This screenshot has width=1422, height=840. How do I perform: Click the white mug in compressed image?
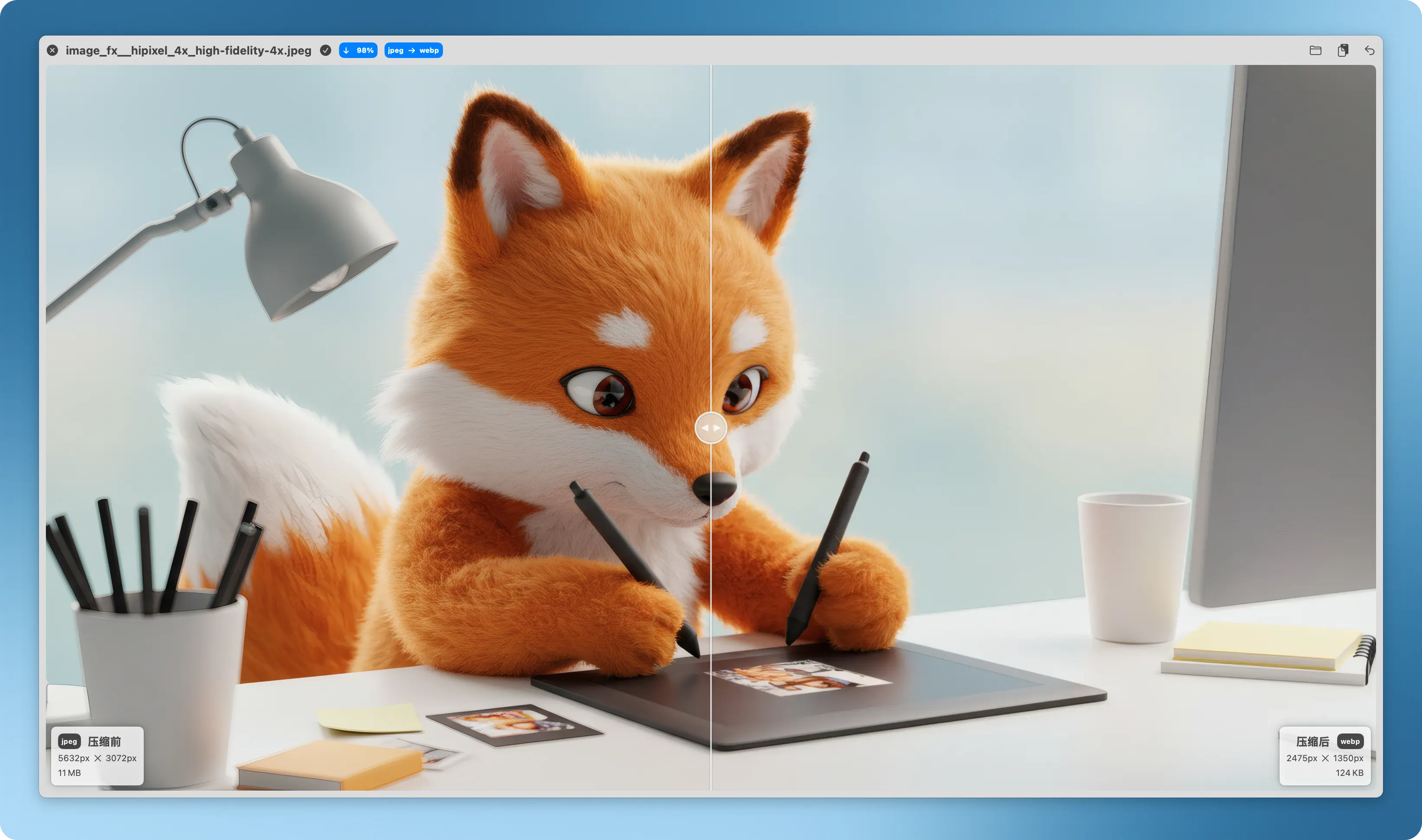(1134, 566)
